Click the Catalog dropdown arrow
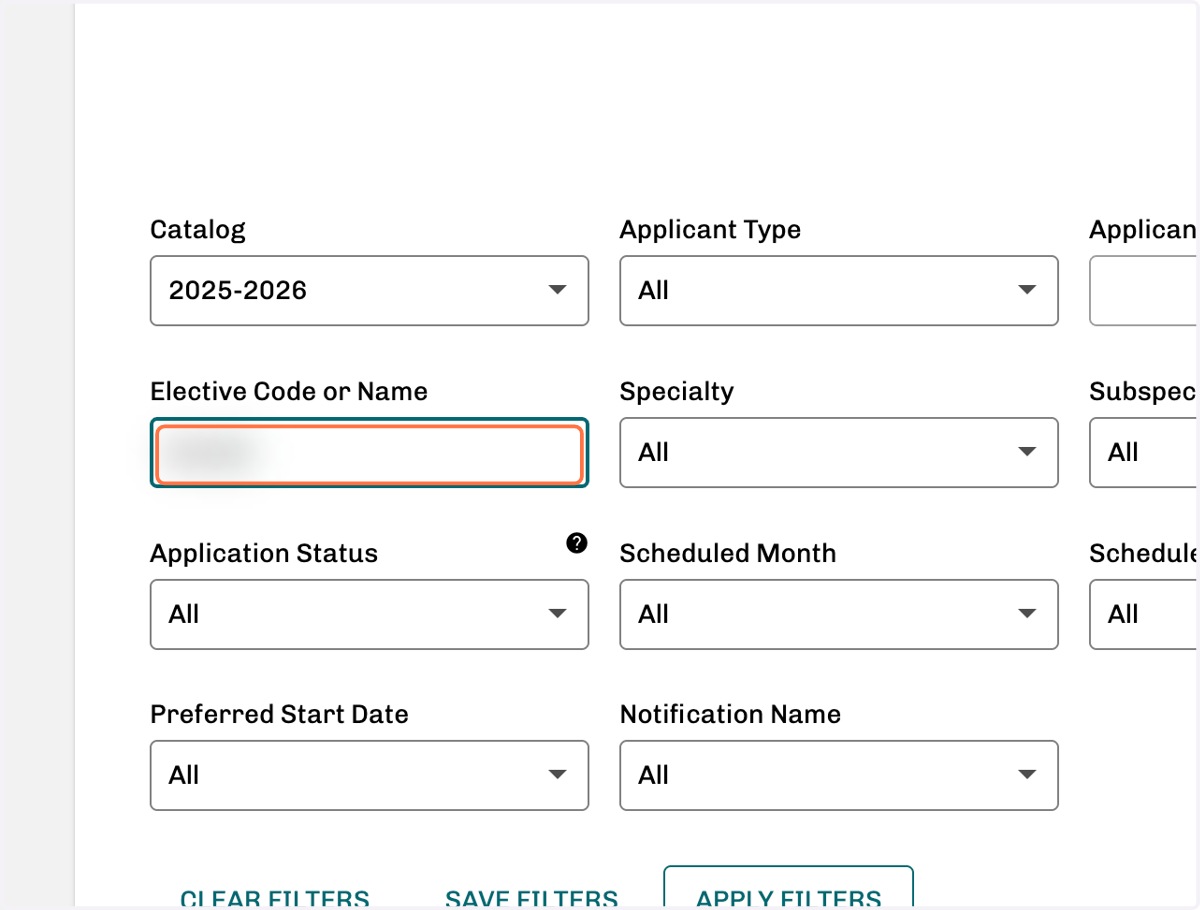This screenshot has width=1200, height=910. coord(558,290)
